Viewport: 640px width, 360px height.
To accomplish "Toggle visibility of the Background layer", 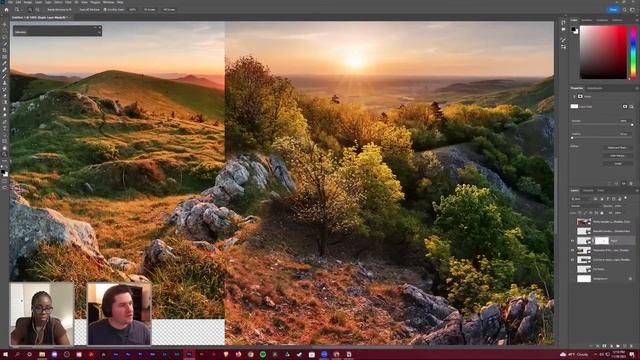I will point(573,279).
